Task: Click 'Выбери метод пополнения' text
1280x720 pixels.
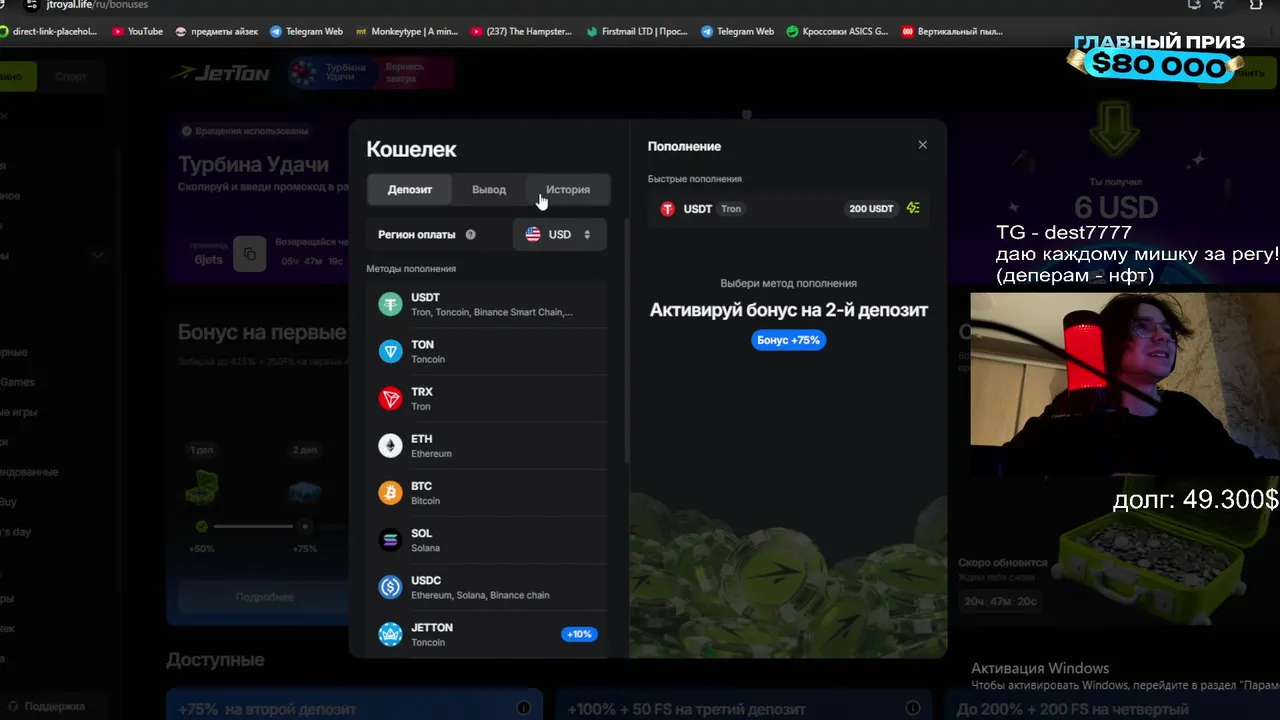Action: [788, 283]
